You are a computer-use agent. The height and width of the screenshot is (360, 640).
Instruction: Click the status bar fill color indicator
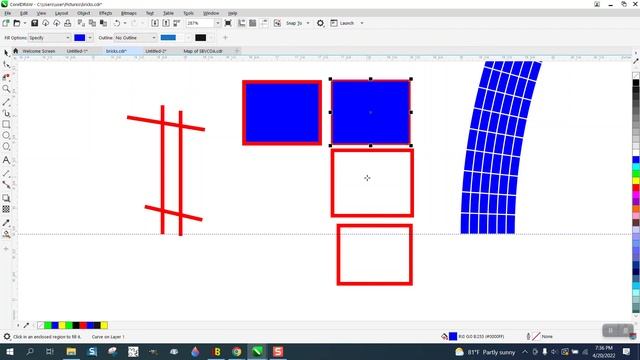(453, 336)
